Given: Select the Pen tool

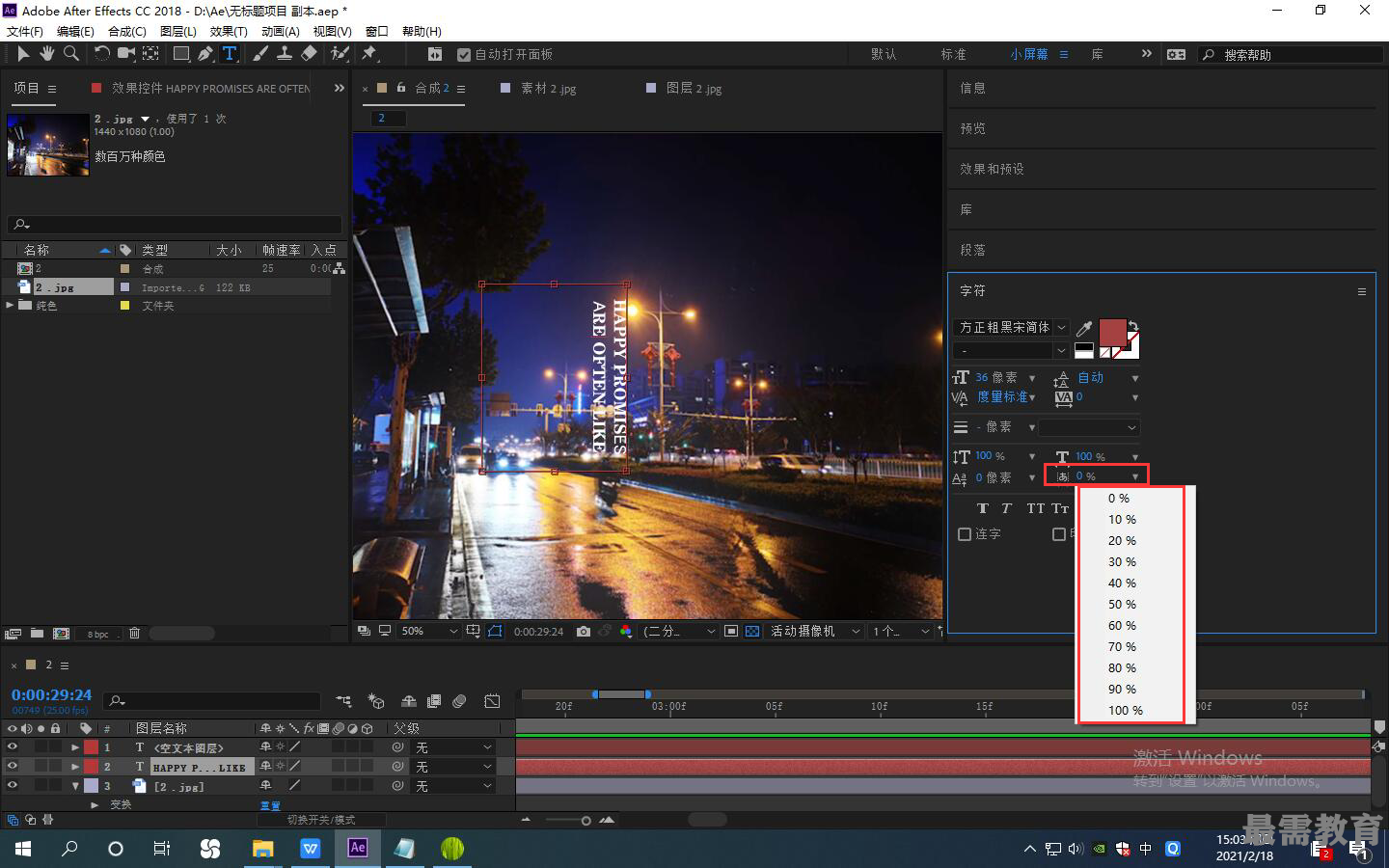Looking at the screenshot, I should (x=204, y=54).
